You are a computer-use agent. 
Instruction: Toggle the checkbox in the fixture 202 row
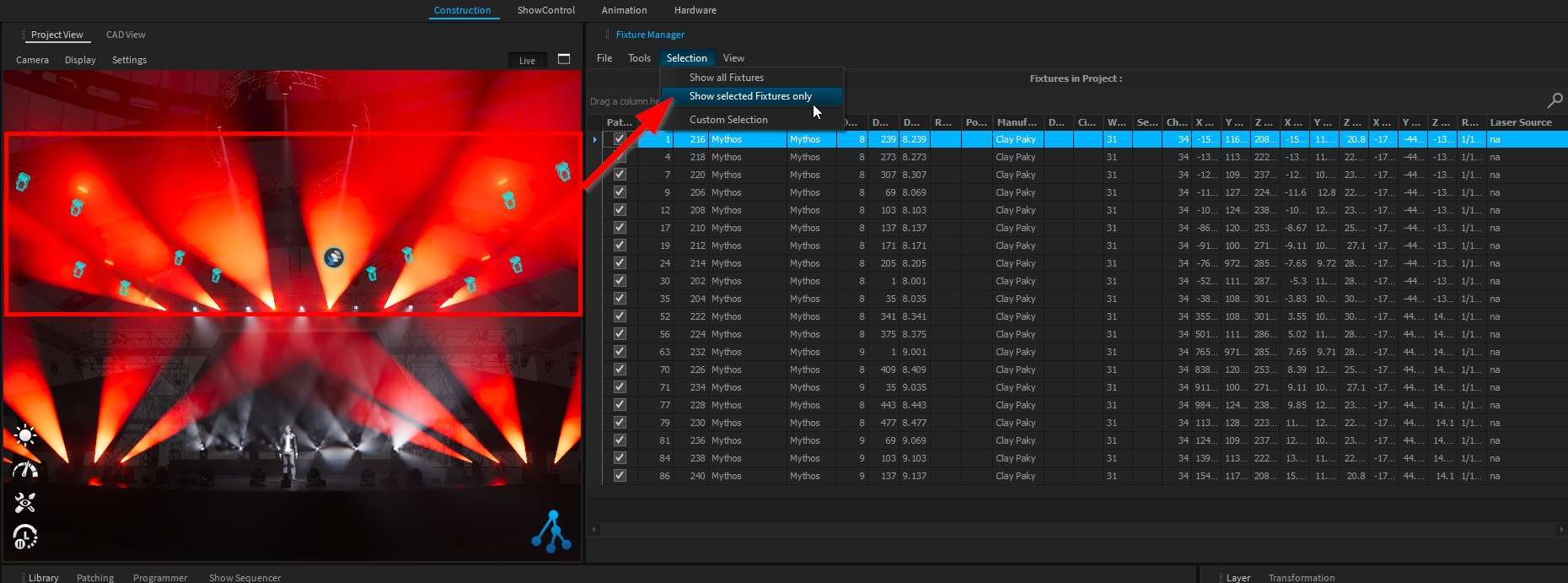[x=620, y=281]
